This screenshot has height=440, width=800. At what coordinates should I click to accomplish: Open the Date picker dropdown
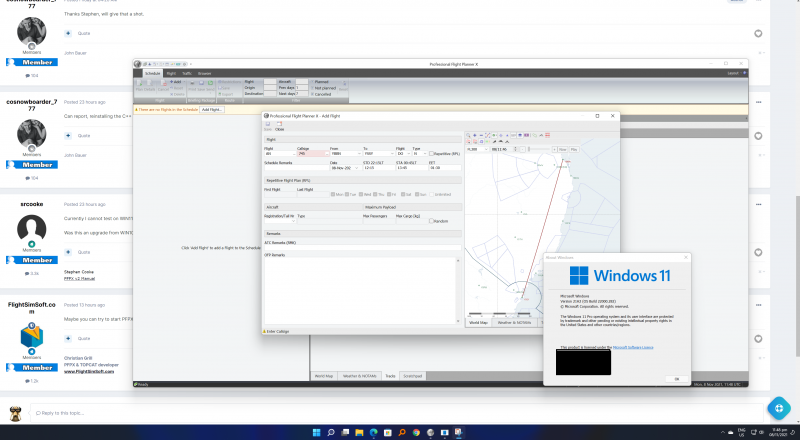pos(357,168)
